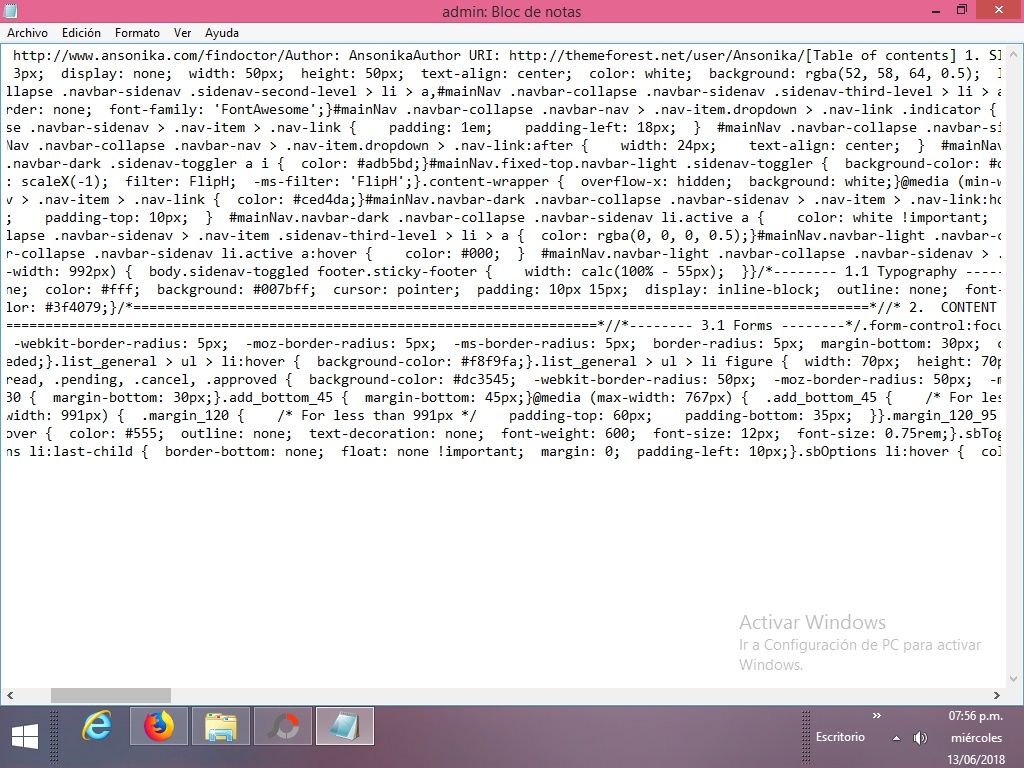Click the horizontal scrollbar right arrow
The width and height of the screenshot is (1024, 768).
point(997,696)
